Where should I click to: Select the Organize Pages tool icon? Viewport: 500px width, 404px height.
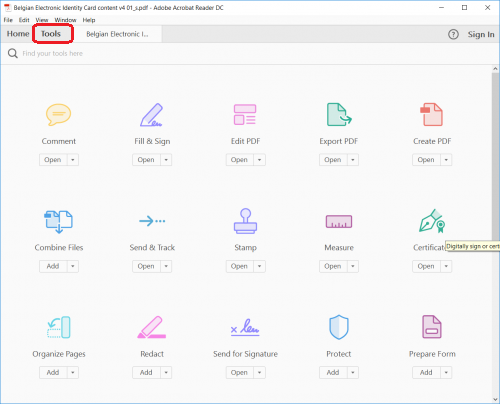[x=59, y=327]
